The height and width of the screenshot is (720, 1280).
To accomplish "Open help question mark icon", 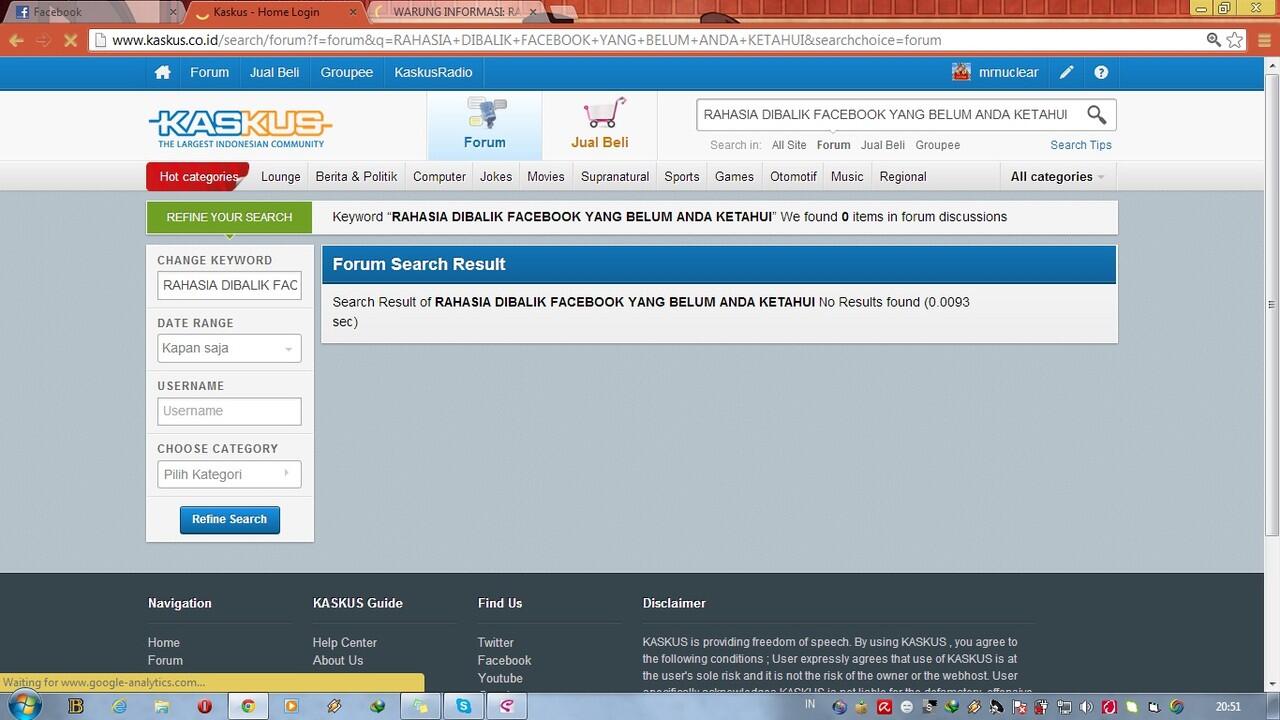I will [x=1101, y=72].
